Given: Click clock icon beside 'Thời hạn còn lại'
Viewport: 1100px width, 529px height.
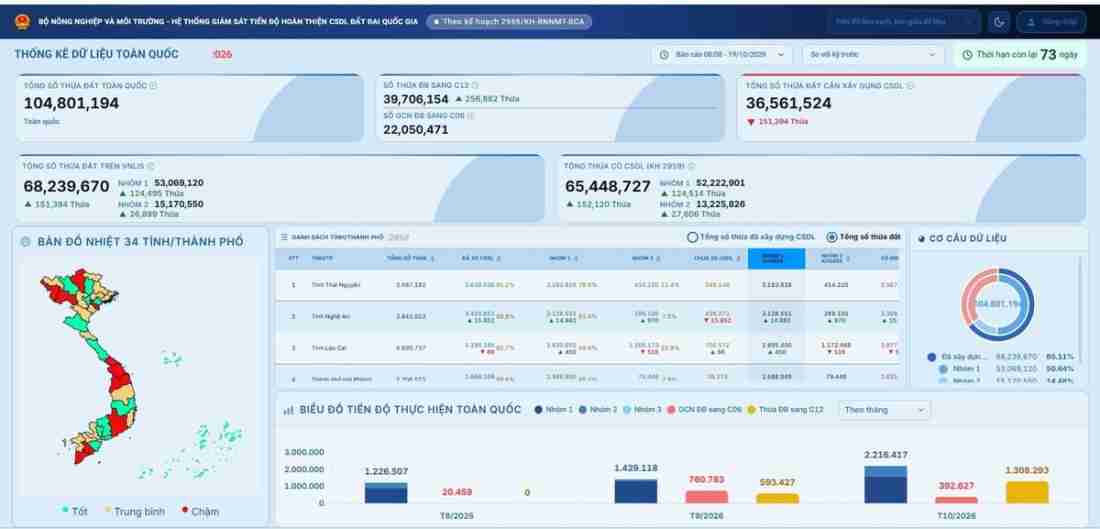Looking at the screenshot, I should click(x=967, y=55).
